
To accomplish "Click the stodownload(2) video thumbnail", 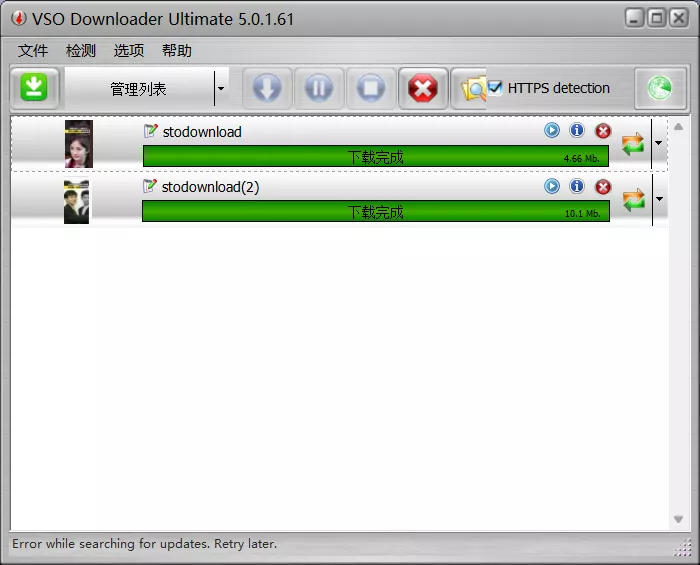I will pos(77,201).
